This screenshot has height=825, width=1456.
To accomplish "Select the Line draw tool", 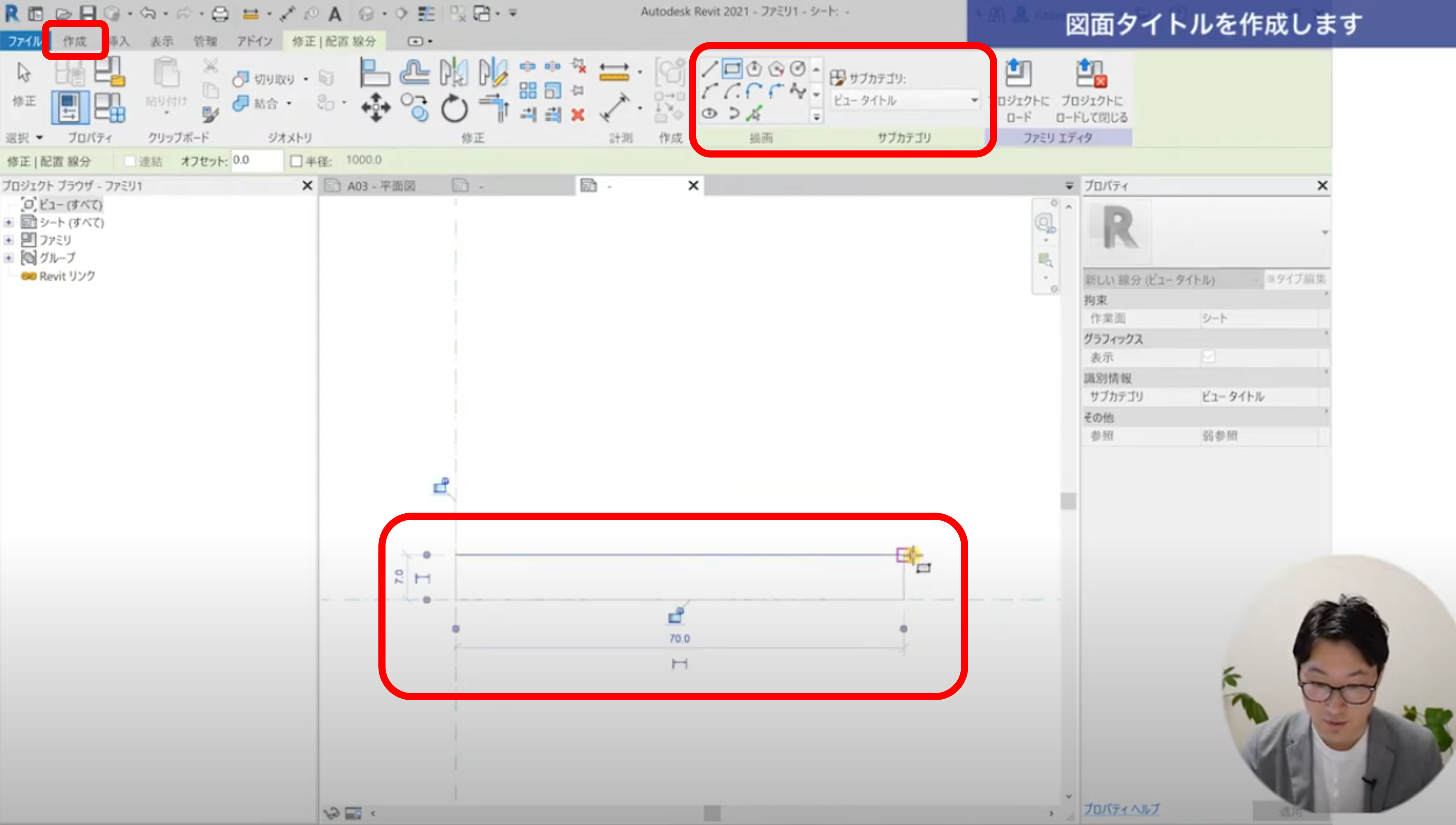I will tap(710, 69).
